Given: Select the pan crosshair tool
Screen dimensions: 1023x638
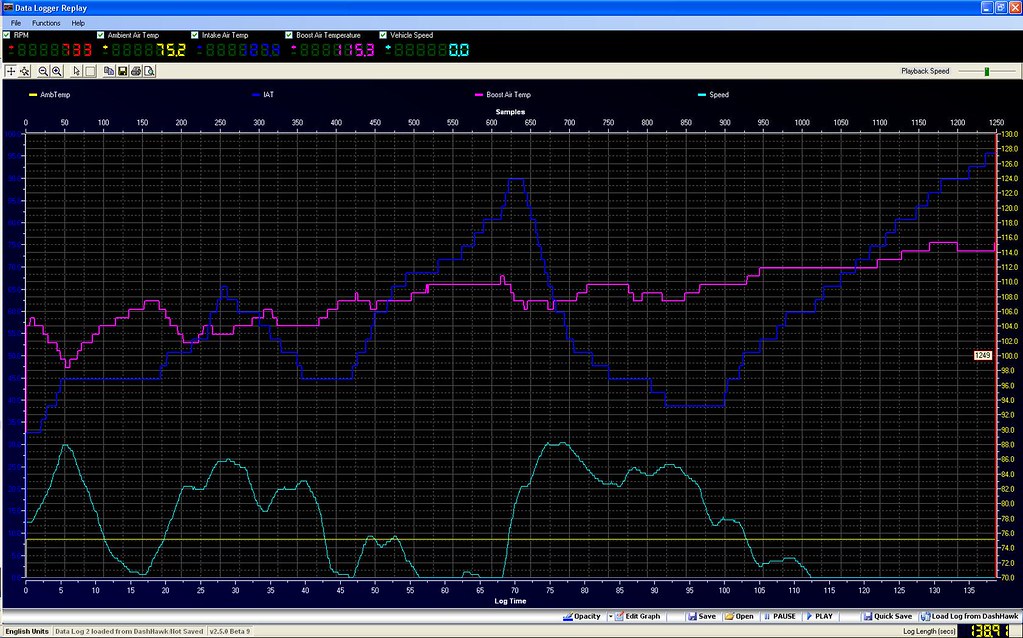Looking at the screenshot, I should (10, 71).
